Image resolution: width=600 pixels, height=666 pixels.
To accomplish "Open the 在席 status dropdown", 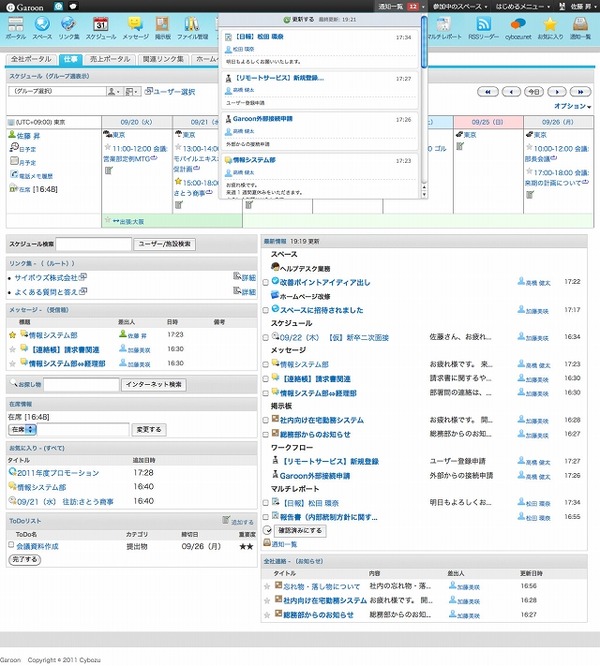I will [x=22, y=429].
